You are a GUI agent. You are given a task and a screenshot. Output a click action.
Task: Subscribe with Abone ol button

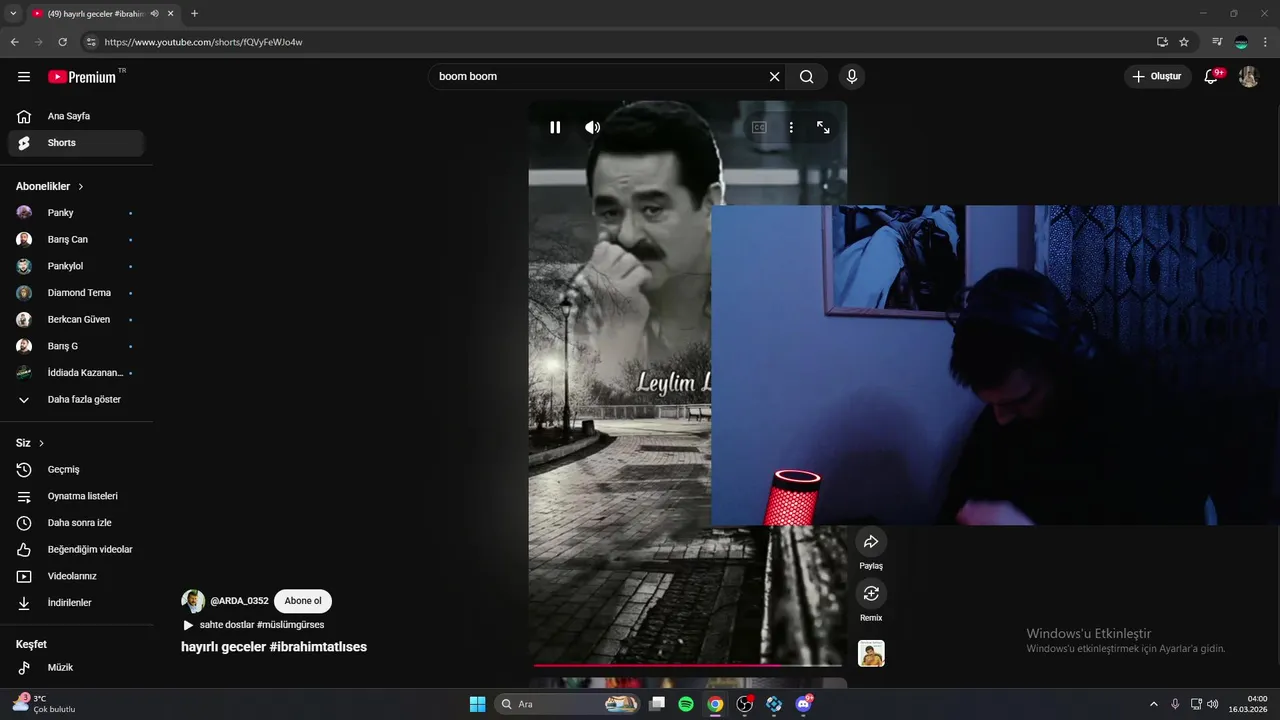303,601
